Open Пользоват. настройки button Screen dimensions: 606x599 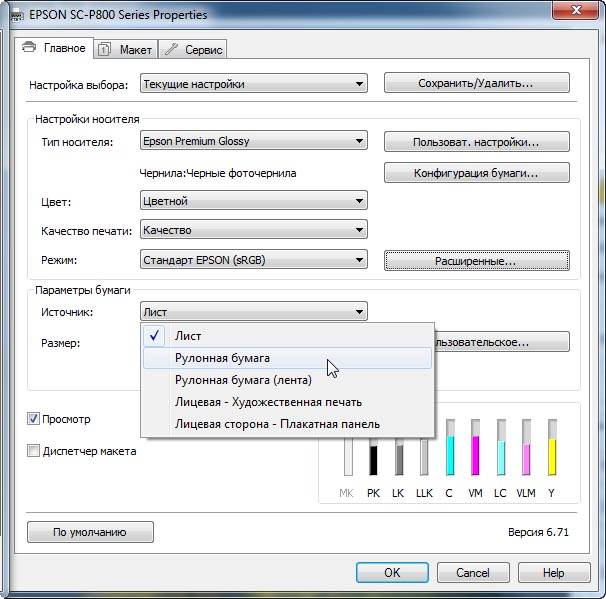click(477, 142)
